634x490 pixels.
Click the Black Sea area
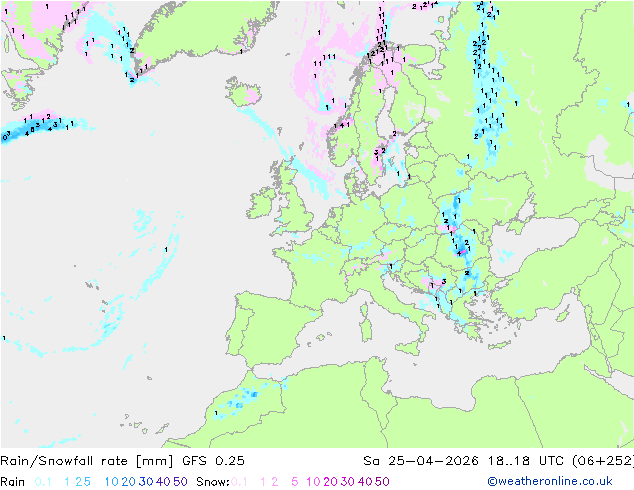[x=536, y=240]
